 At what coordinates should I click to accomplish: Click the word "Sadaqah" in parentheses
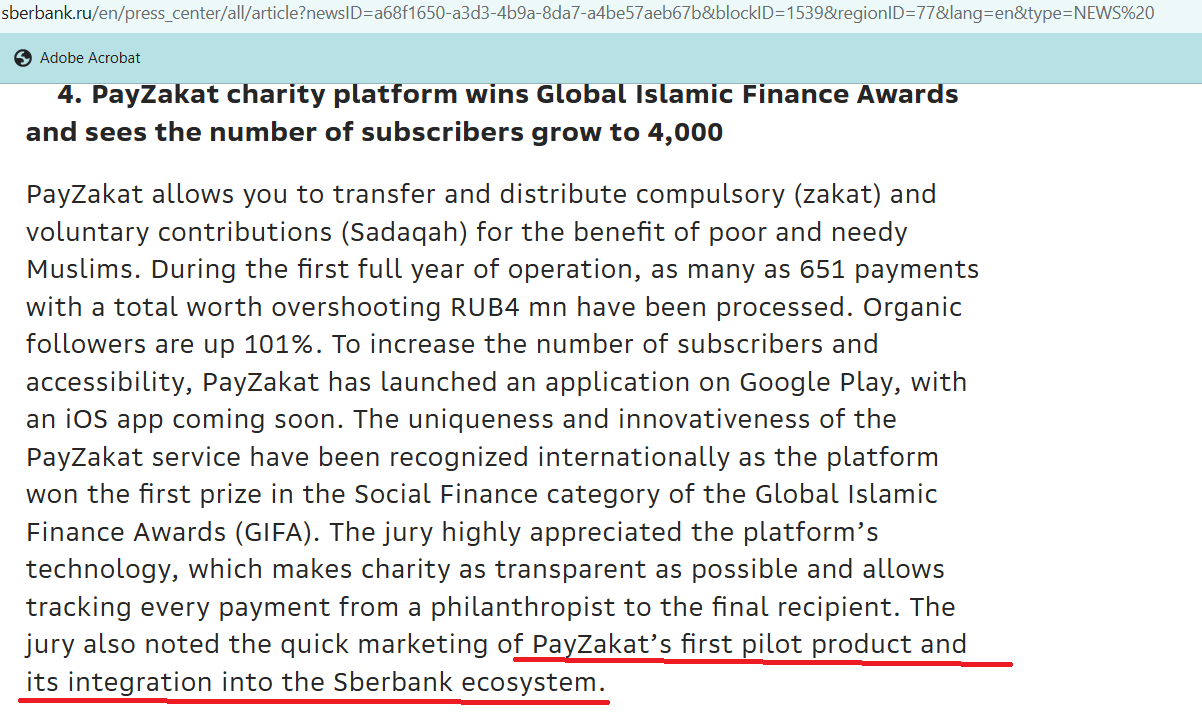[406, 232]
